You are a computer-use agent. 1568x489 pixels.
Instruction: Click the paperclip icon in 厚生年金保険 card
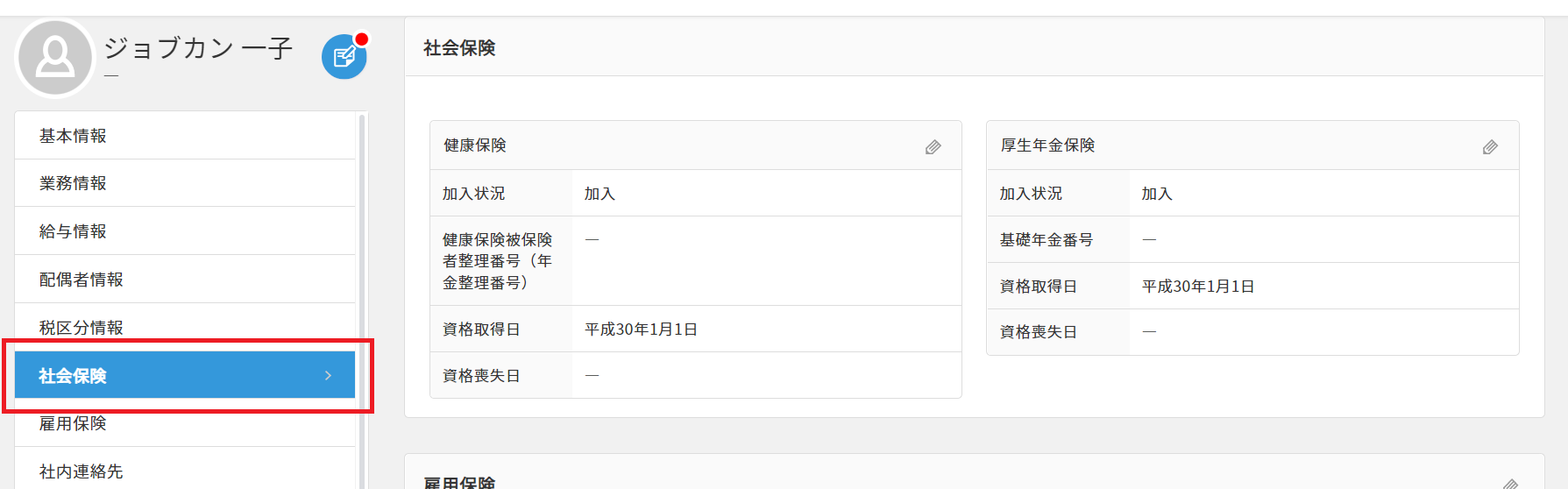click(1490, 147)
